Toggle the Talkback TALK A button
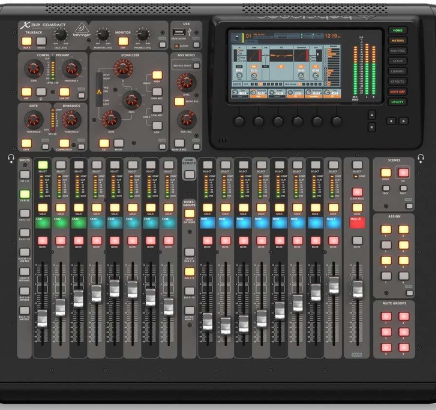This screenshot has height=410, width=436. [27, 41]
